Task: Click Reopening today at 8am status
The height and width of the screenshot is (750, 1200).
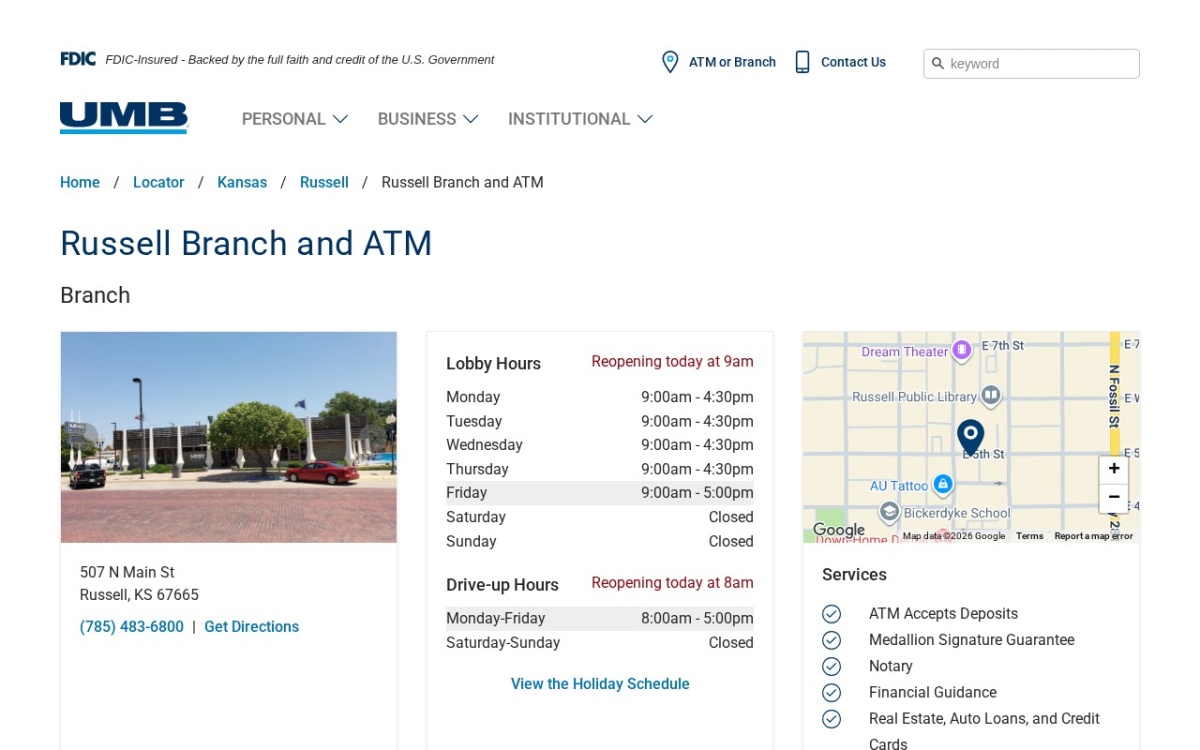Action: [x=672, y=583]
